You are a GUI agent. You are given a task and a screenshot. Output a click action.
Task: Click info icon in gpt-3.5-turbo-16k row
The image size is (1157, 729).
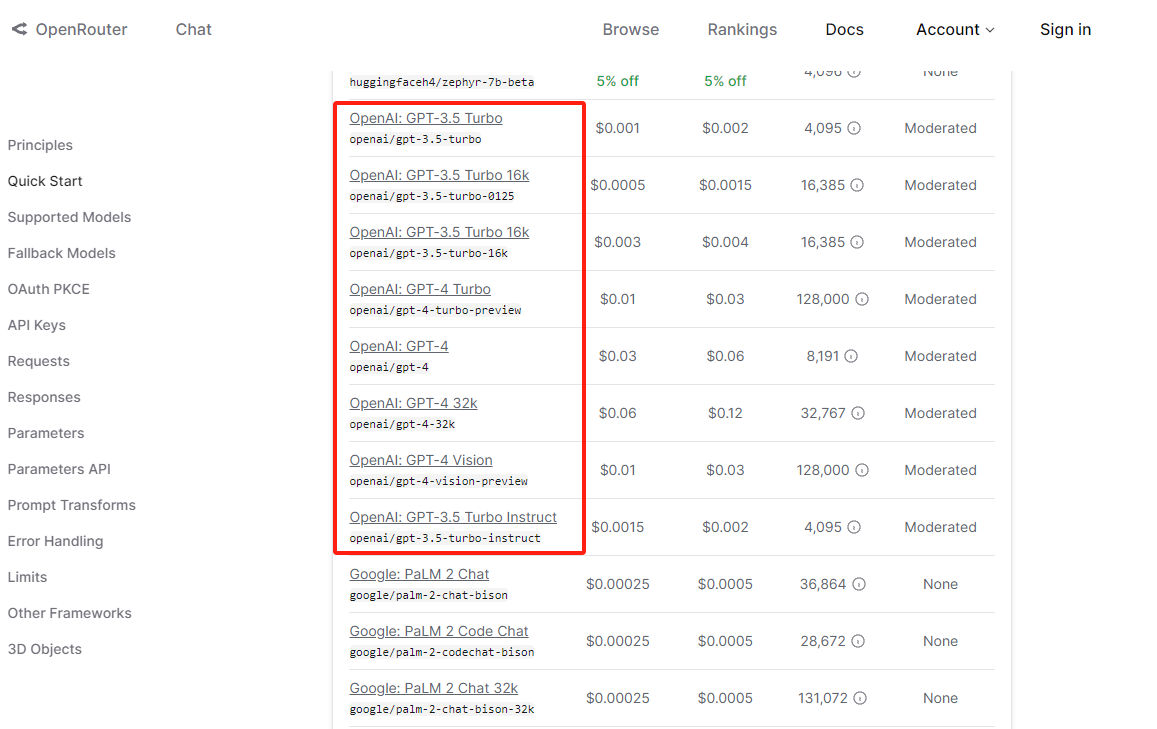[x=857, y=242]
